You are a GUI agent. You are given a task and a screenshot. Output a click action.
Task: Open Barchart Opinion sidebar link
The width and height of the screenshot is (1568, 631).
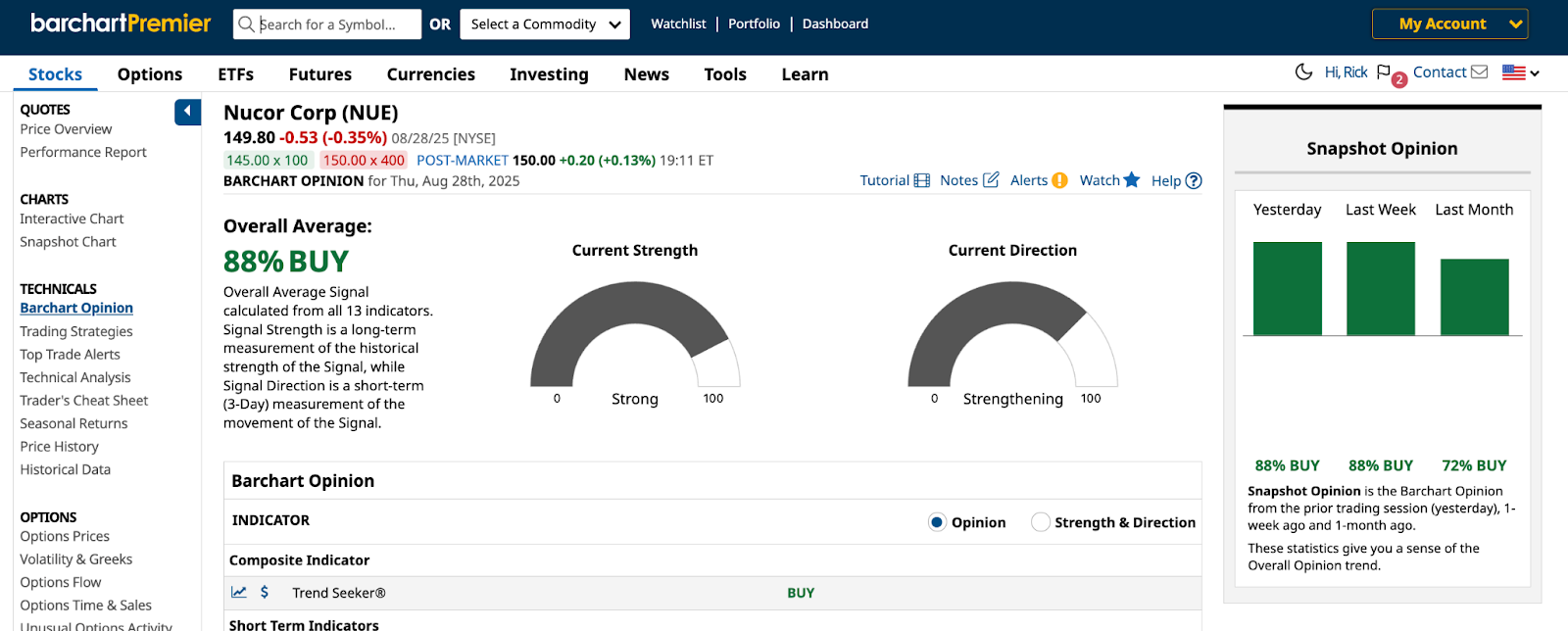click(76, 308)
